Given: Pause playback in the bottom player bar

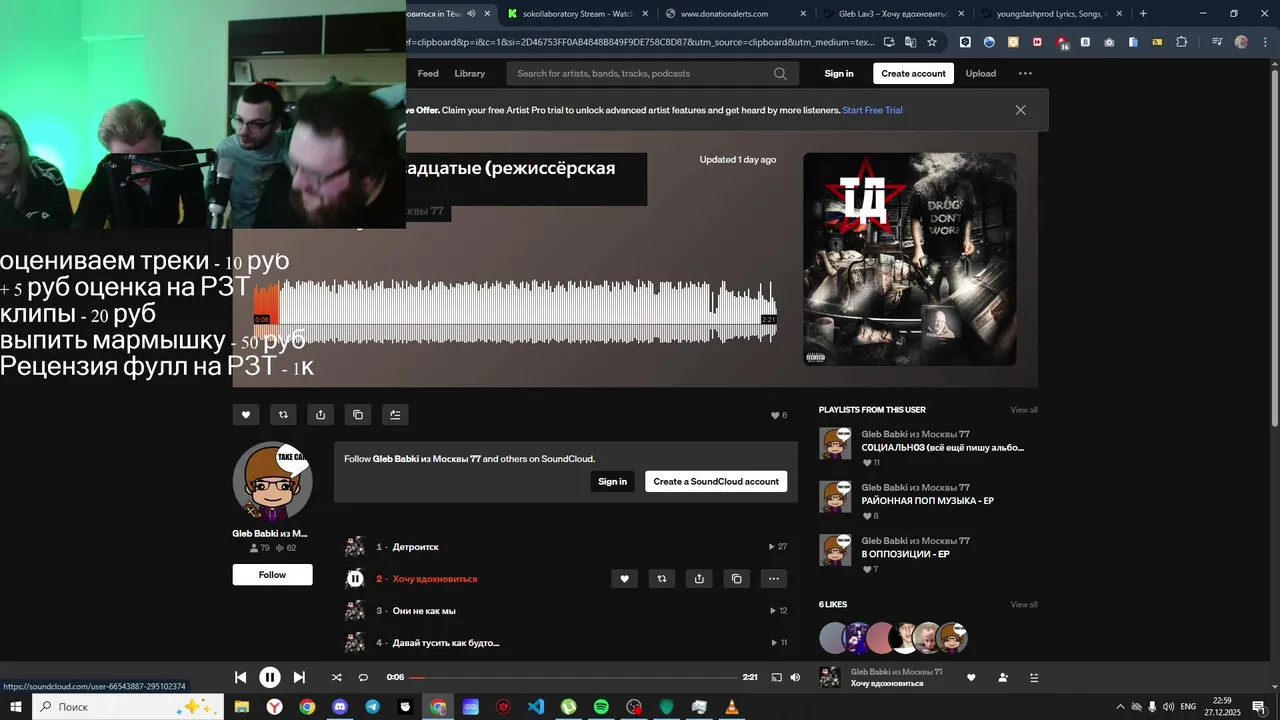Looking at the screenshot, I should tap(270, 677).
